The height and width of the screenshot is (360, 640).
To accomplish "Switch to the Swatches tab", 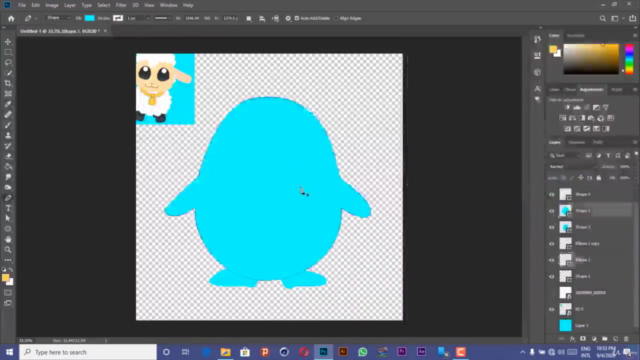I will click(x=576, y=36).
